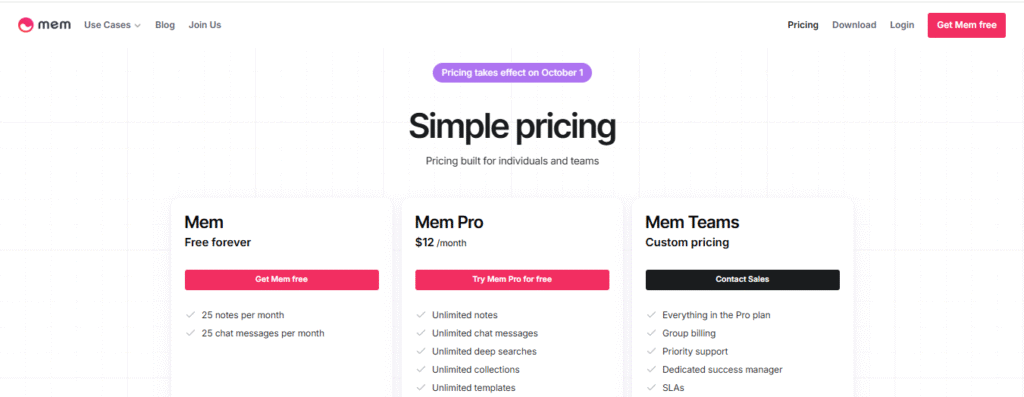Image resolution: width=1024 pixels, height=397 pixels.
Task: Click the checkmark next to Priority support
Action: click(x=652, y=351)
